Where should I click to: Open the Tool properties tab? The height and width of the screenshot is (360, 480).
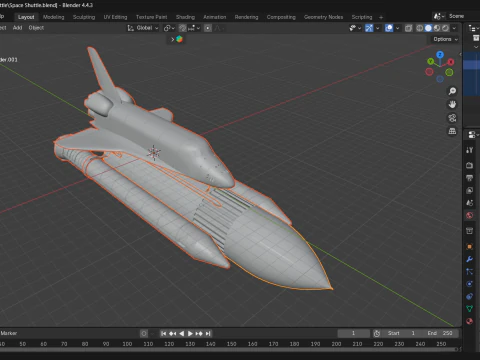470,150
